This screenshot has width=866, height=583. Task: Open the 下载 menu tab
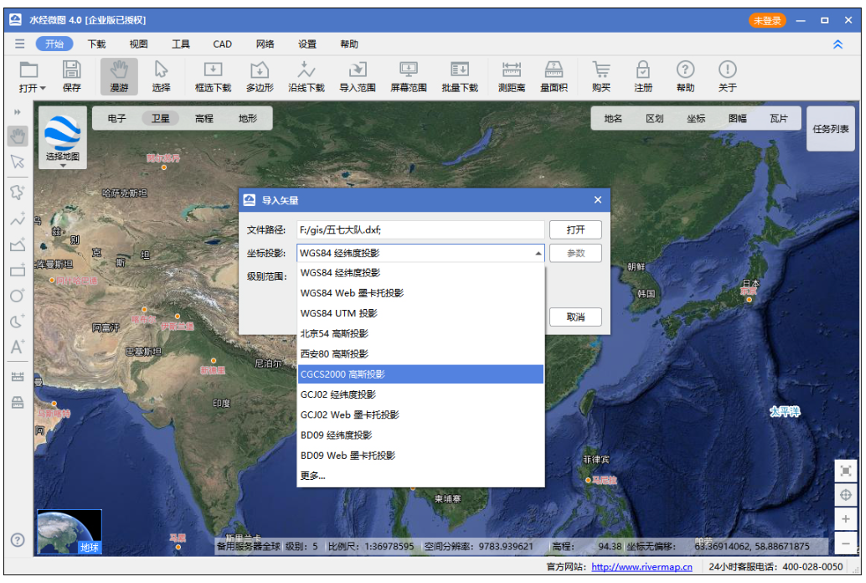(96, 44)
